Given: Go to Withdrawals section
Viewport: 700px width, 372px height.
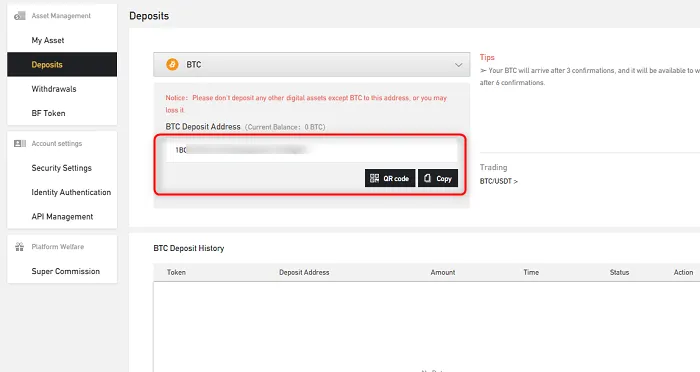Looking at the screenshot, I should click(x=54, y=89).
